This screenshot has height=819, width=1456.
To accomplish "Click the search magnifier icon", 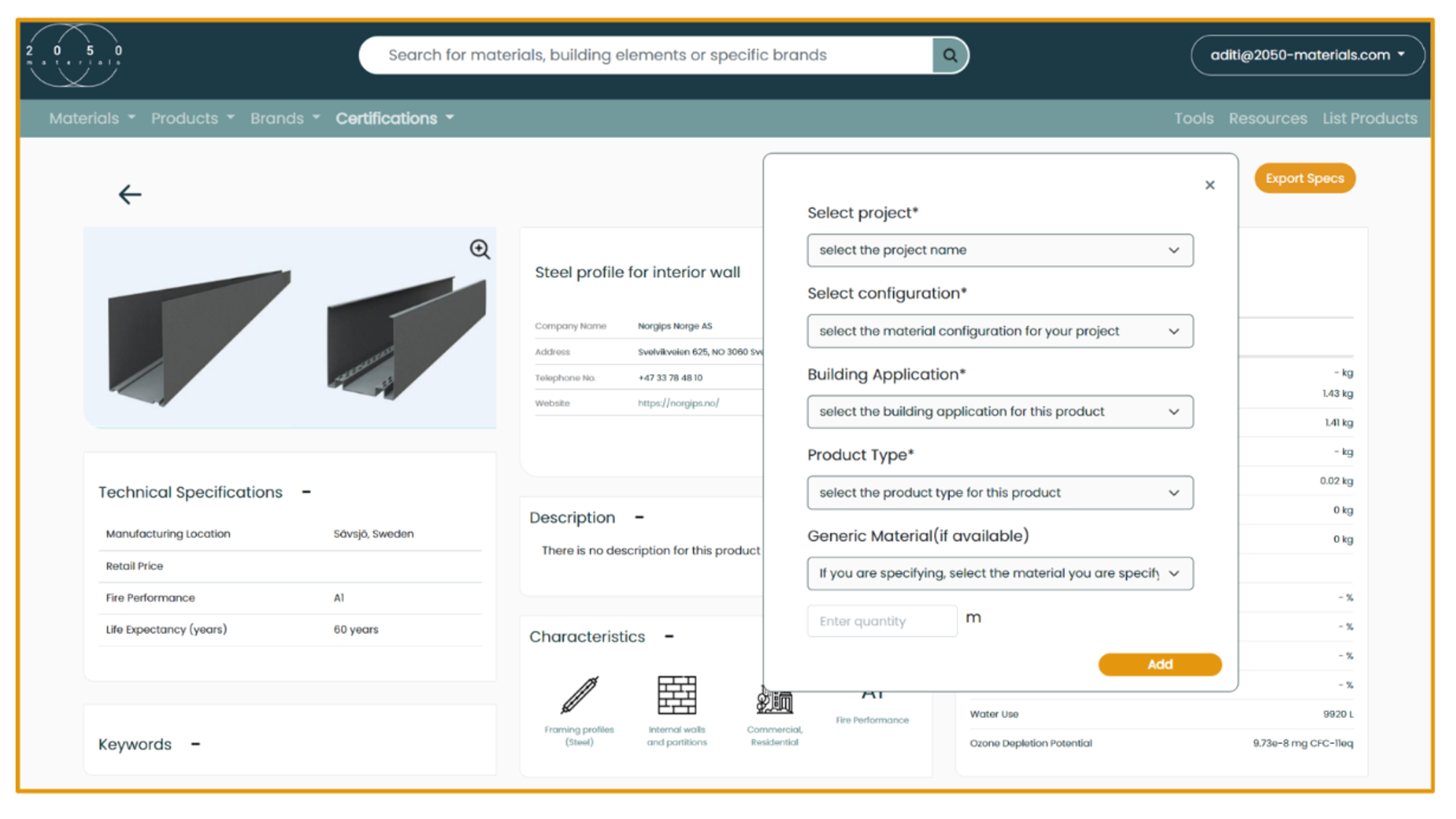I will 949,55.
